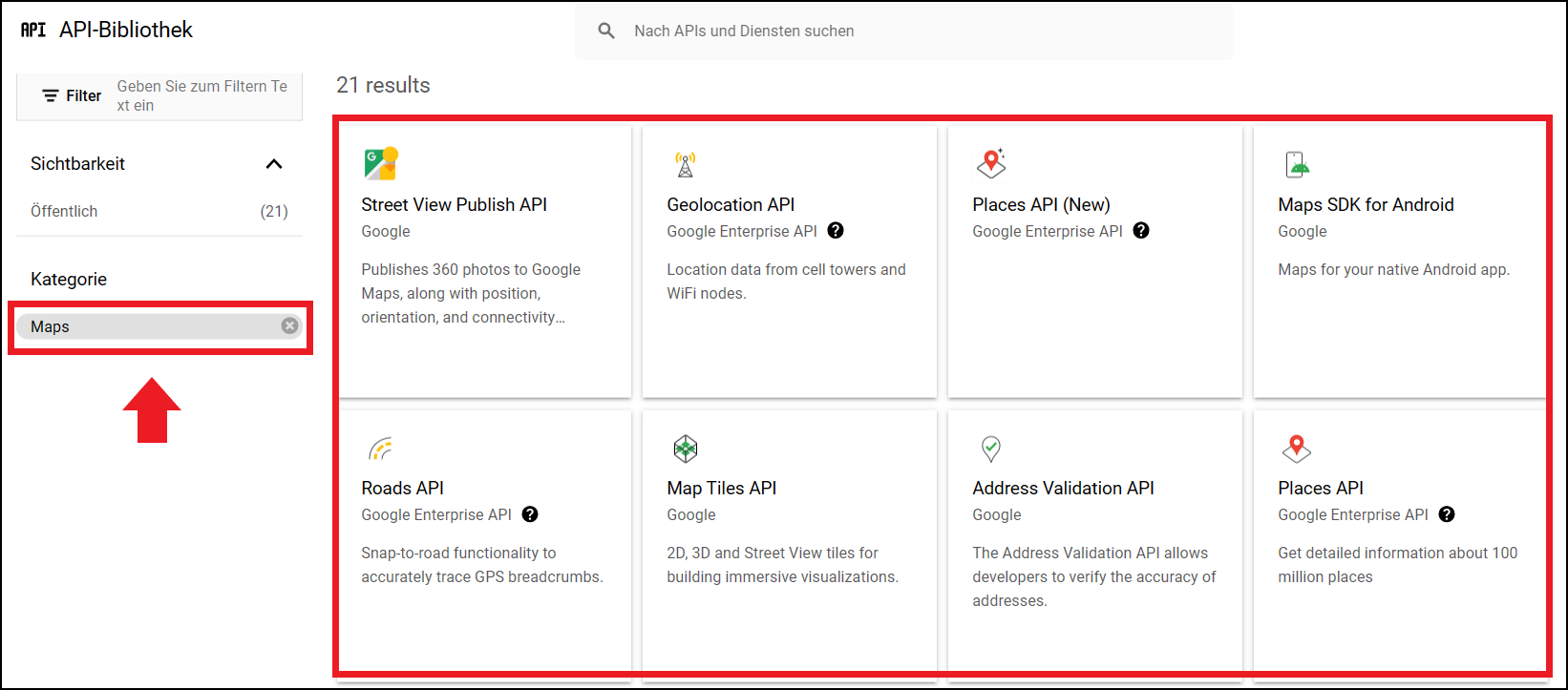1568x690 pixels.
Task: Click 'Maps for your native Android app.' text
Action: click(x=1394, y=269)
